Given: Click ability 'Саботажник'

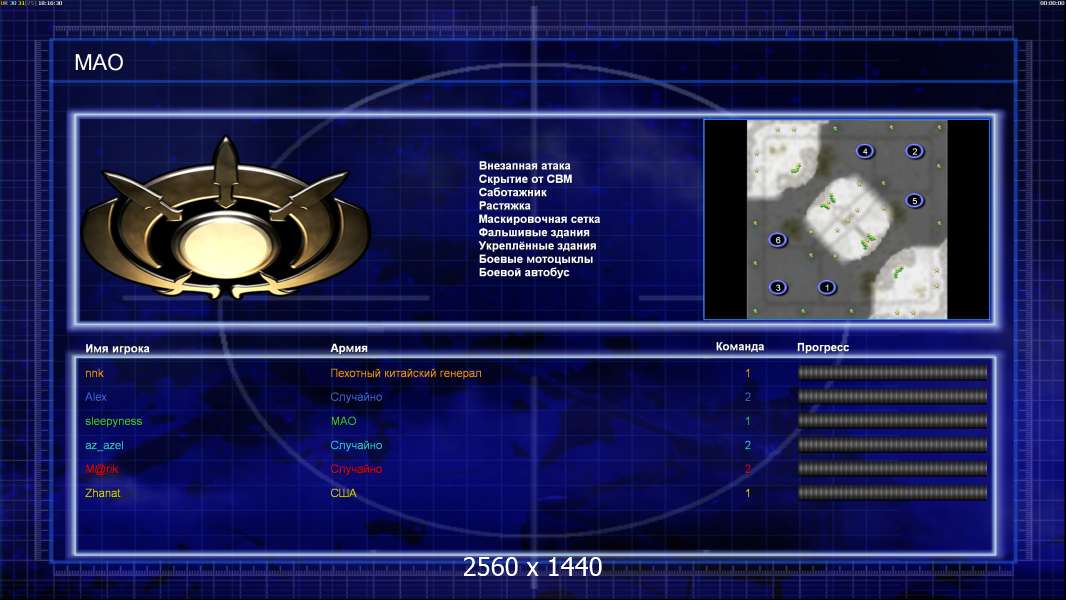Looking at the screenshot, I should [x=512, y=192].
